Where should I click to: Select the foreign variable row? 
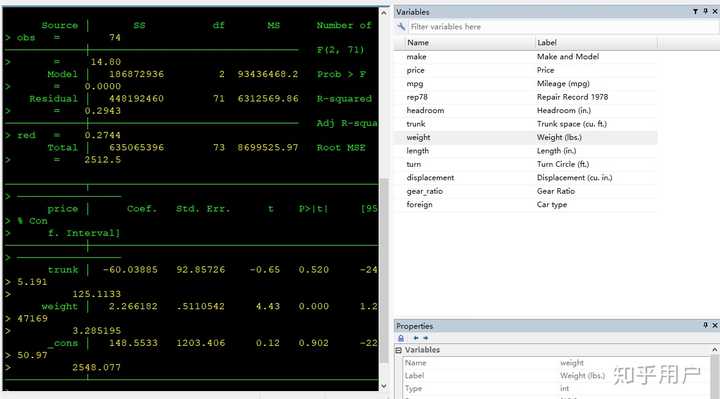click(x=525, y=205)
